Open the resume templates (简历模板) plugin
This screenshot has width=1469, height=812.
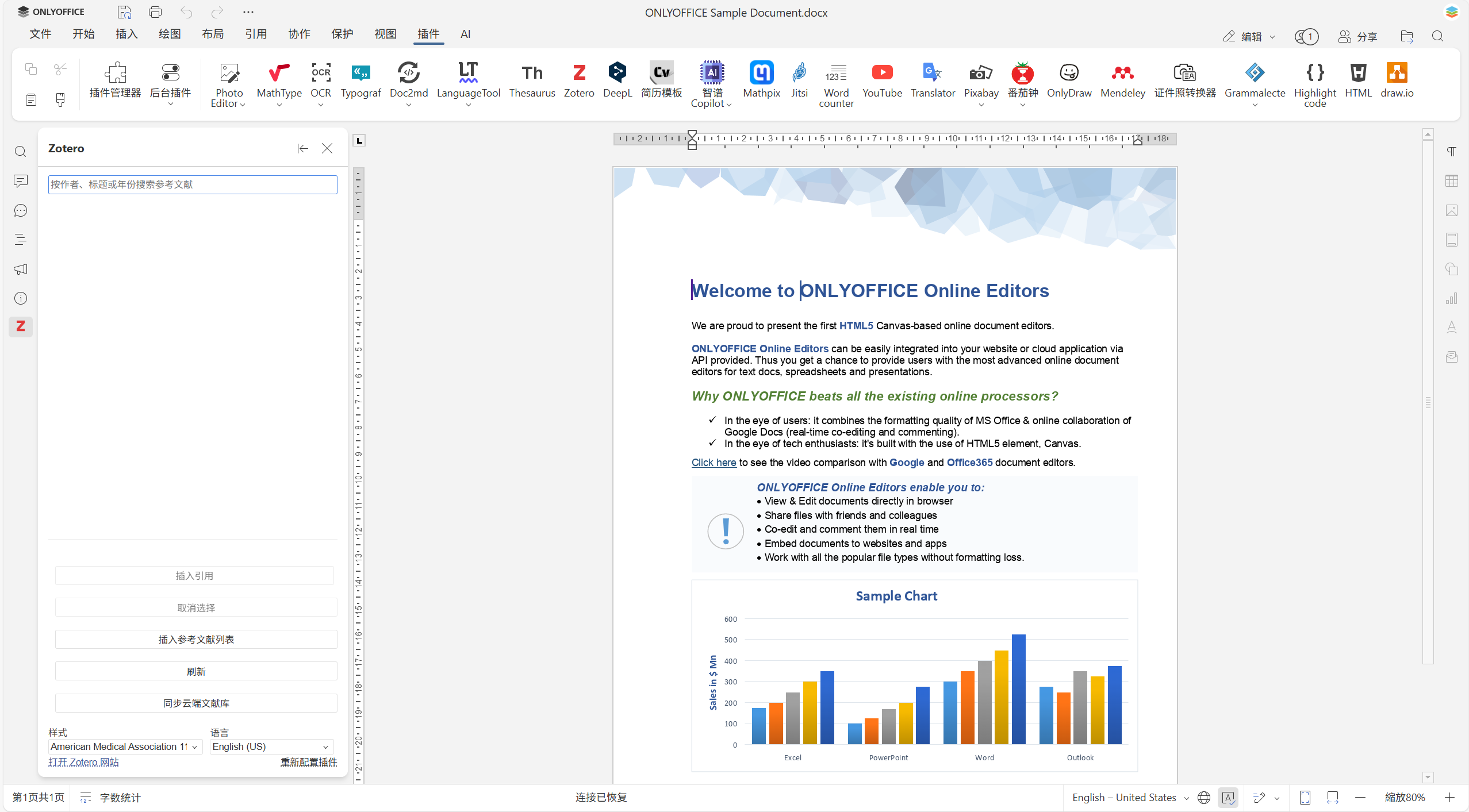[661, 81]
